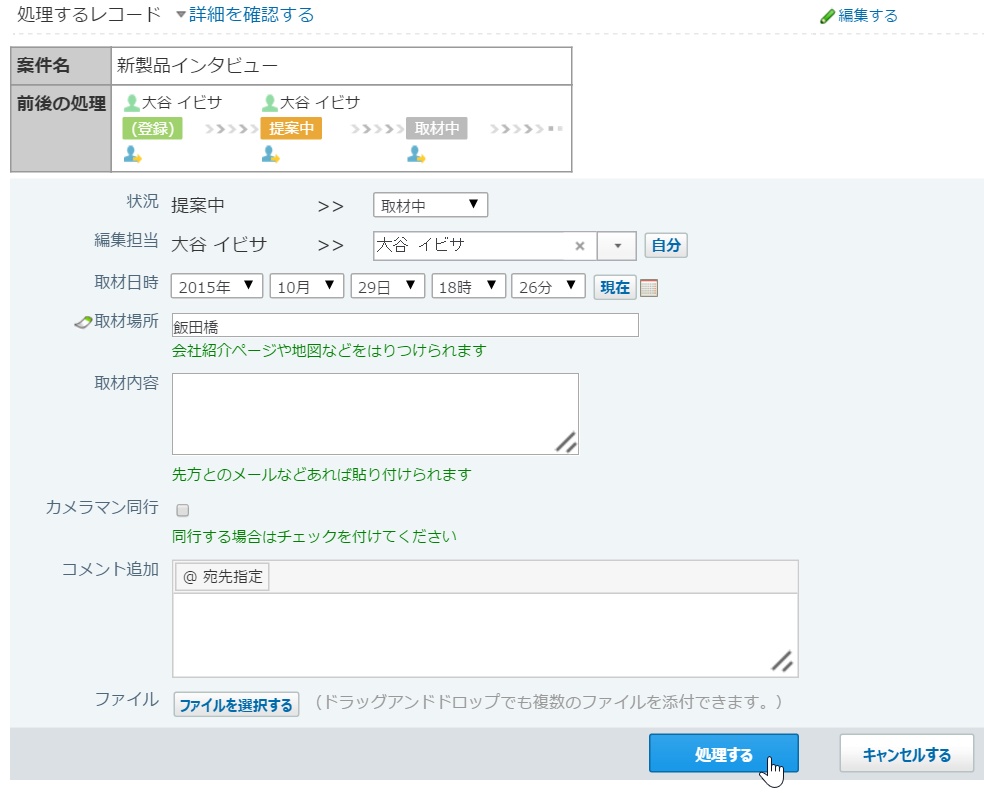Expand 詳細を確認する record details
This screenshot has width=984, height=793.
point(244,15)
